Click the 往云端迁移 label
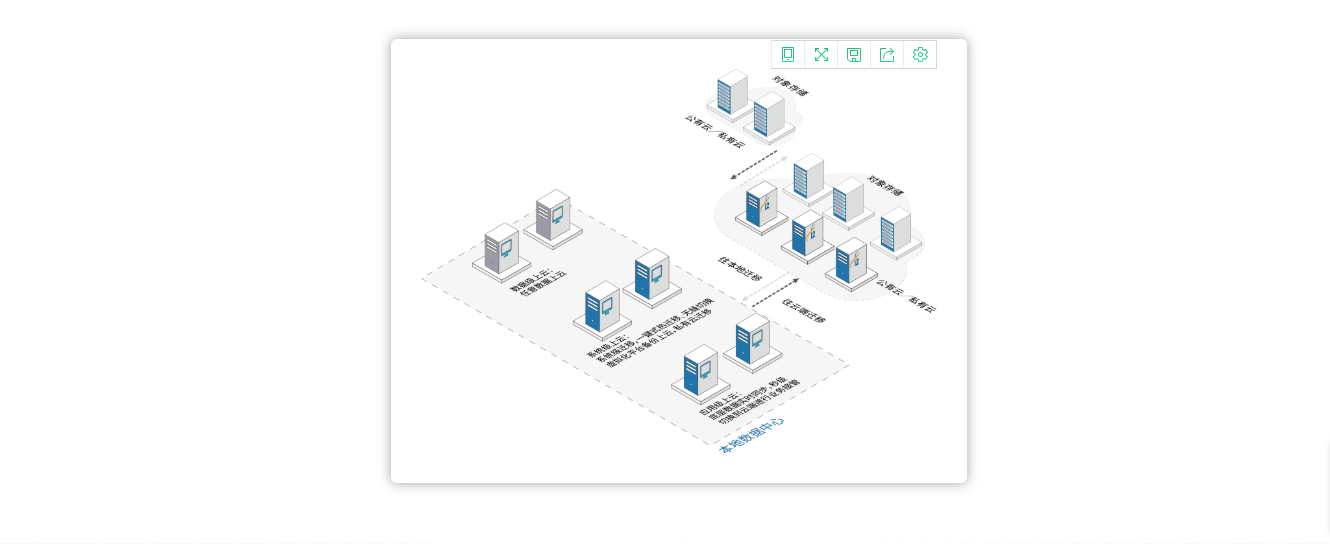 [x=804, y=311]
